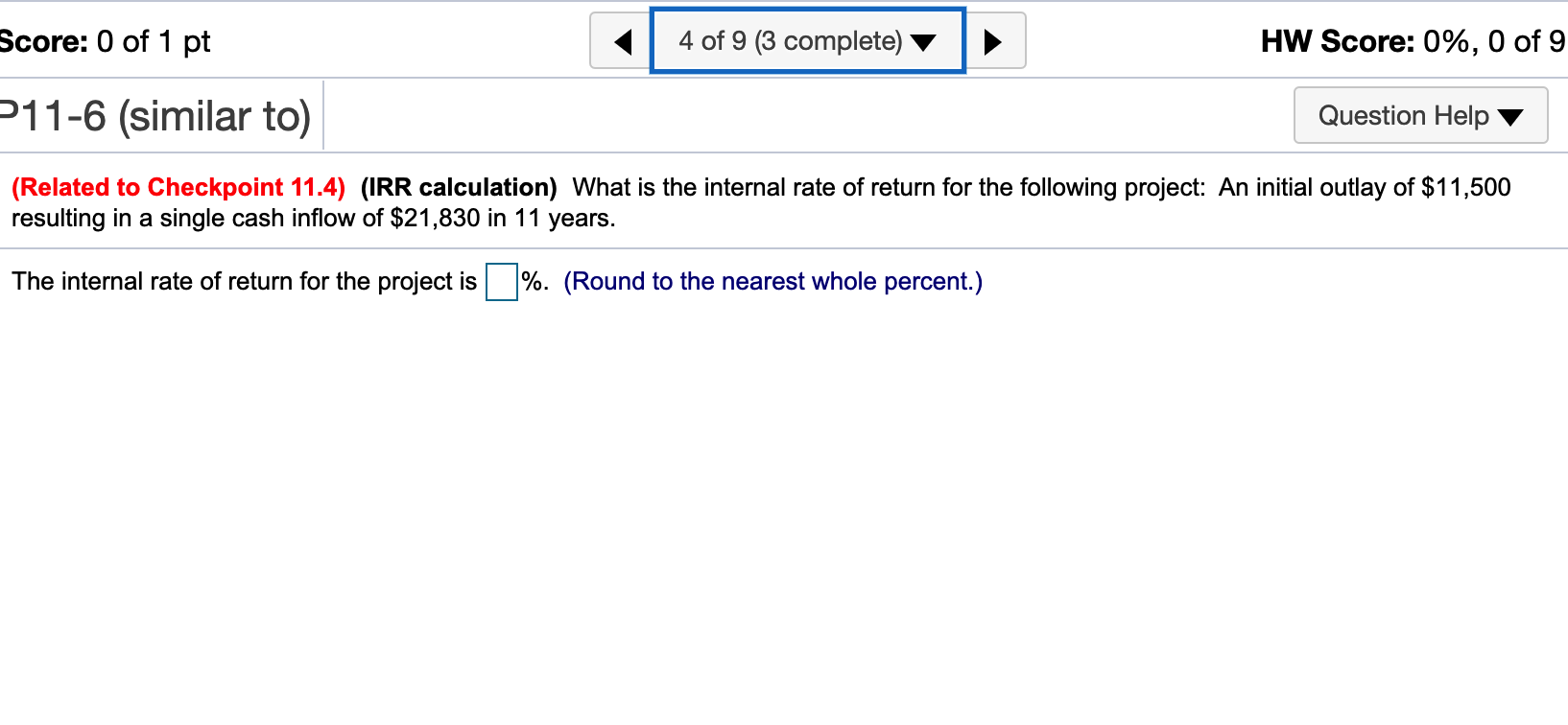Expand the Question Help dropdown
The height and width of the screenshot is (725, 1568).
(1420, 115)
